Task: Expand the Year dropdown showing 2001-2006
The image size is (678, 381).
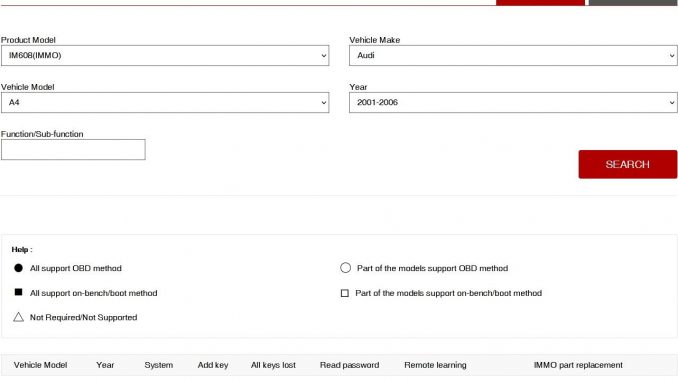Action: click(x=513, y=102)
